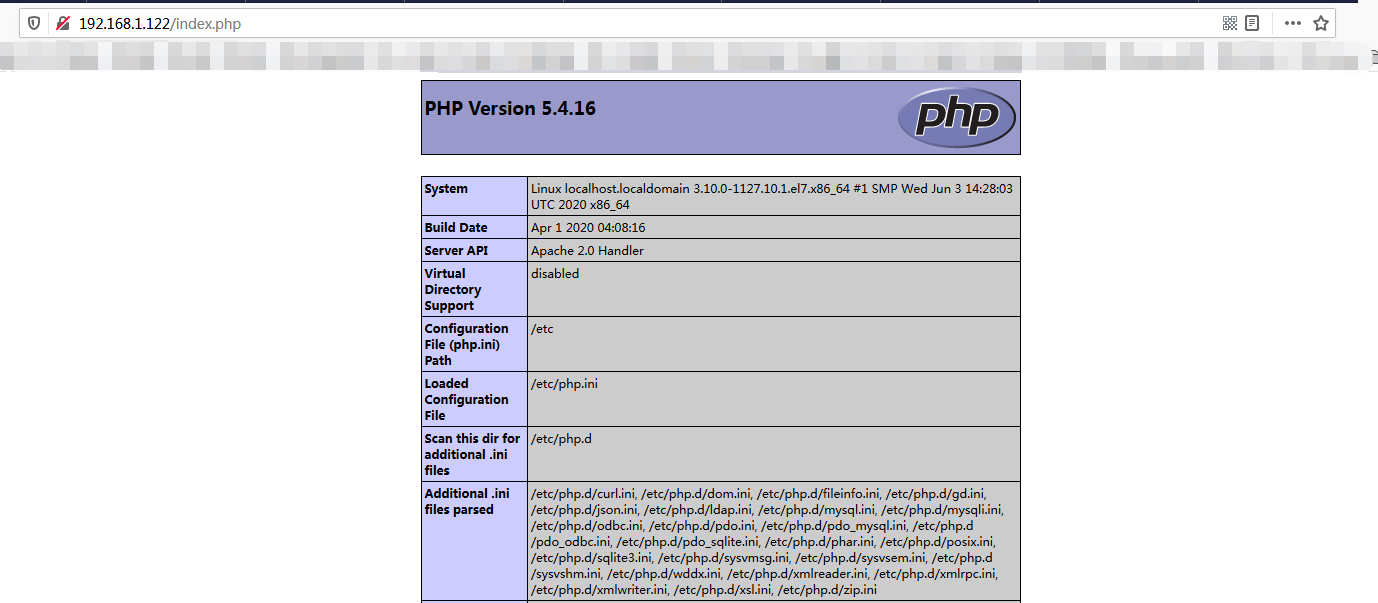
Task: Open the page actions three-dot menu
Action: 1293,23
